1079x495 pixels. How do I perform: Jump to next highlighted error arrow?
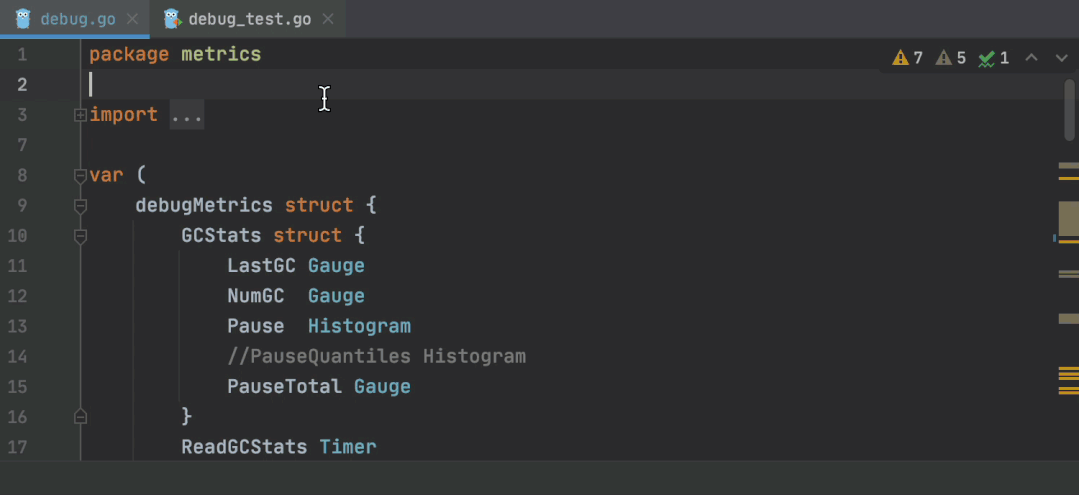click(x=1061, y=58)
